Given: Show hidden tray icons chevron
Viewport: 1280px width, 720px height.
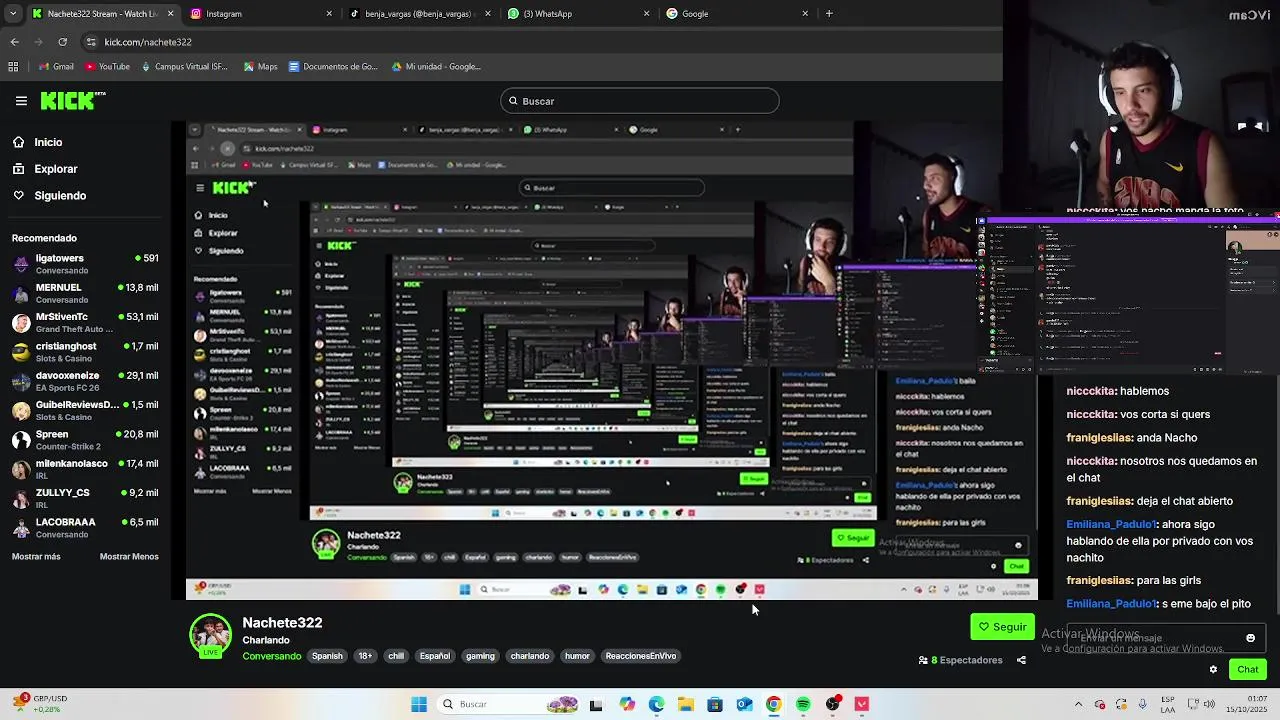Looking at the screenshot, I should point(1078,705).
